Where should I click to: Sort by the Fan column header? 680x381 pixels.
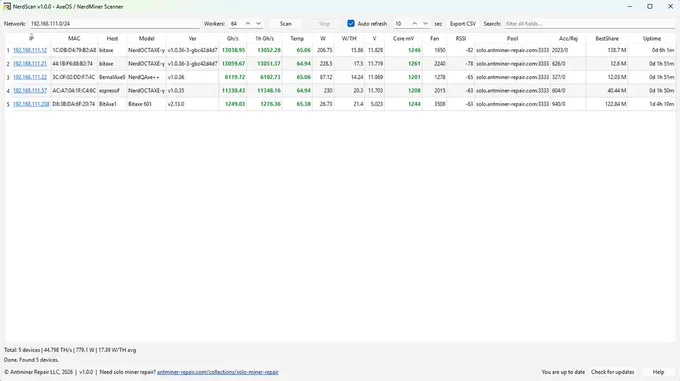[x=435, y=39]
